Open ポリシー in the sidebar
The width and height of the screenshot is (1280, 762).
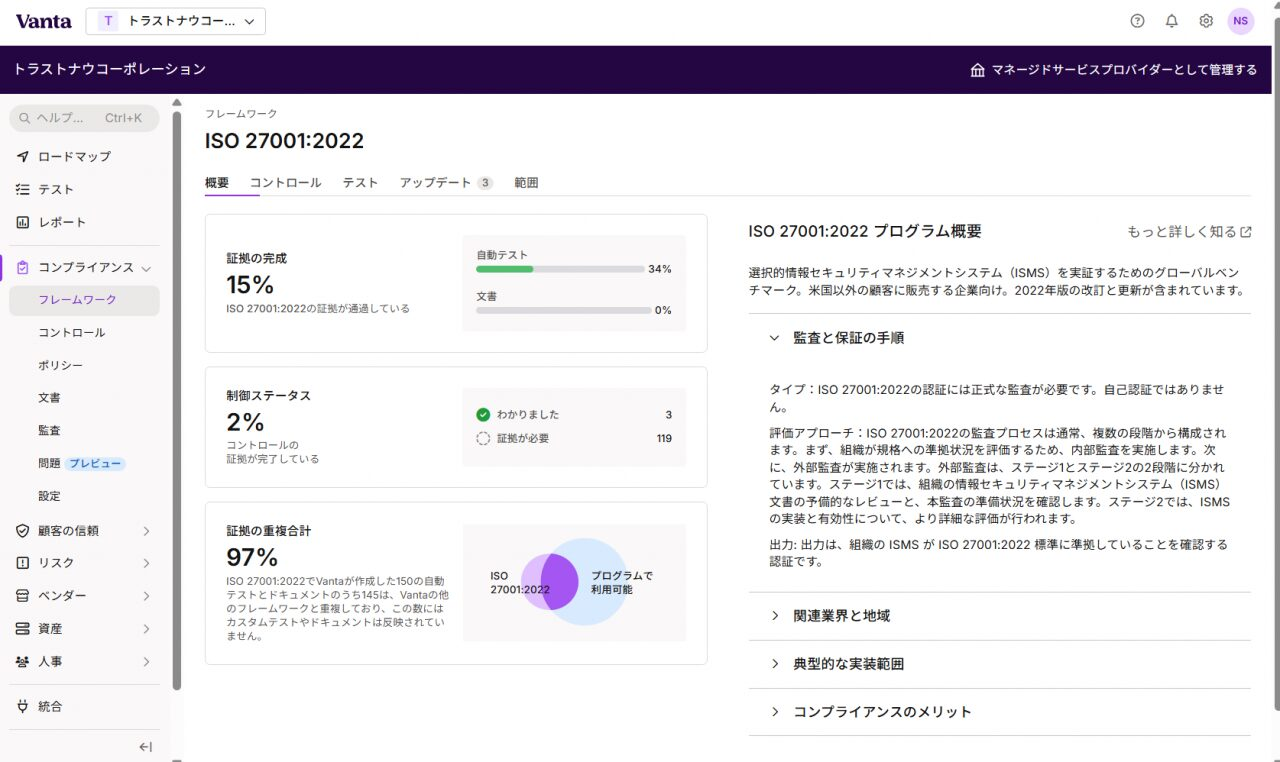(x=84, y=366)
